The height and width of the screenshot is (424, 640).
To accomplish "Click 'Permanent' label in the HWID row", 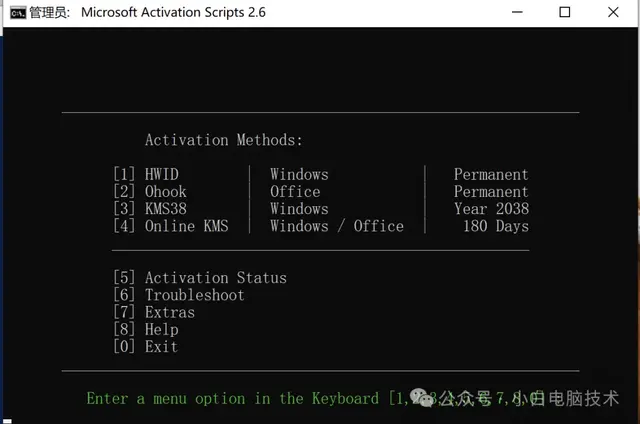I will (x=491, y=174).
